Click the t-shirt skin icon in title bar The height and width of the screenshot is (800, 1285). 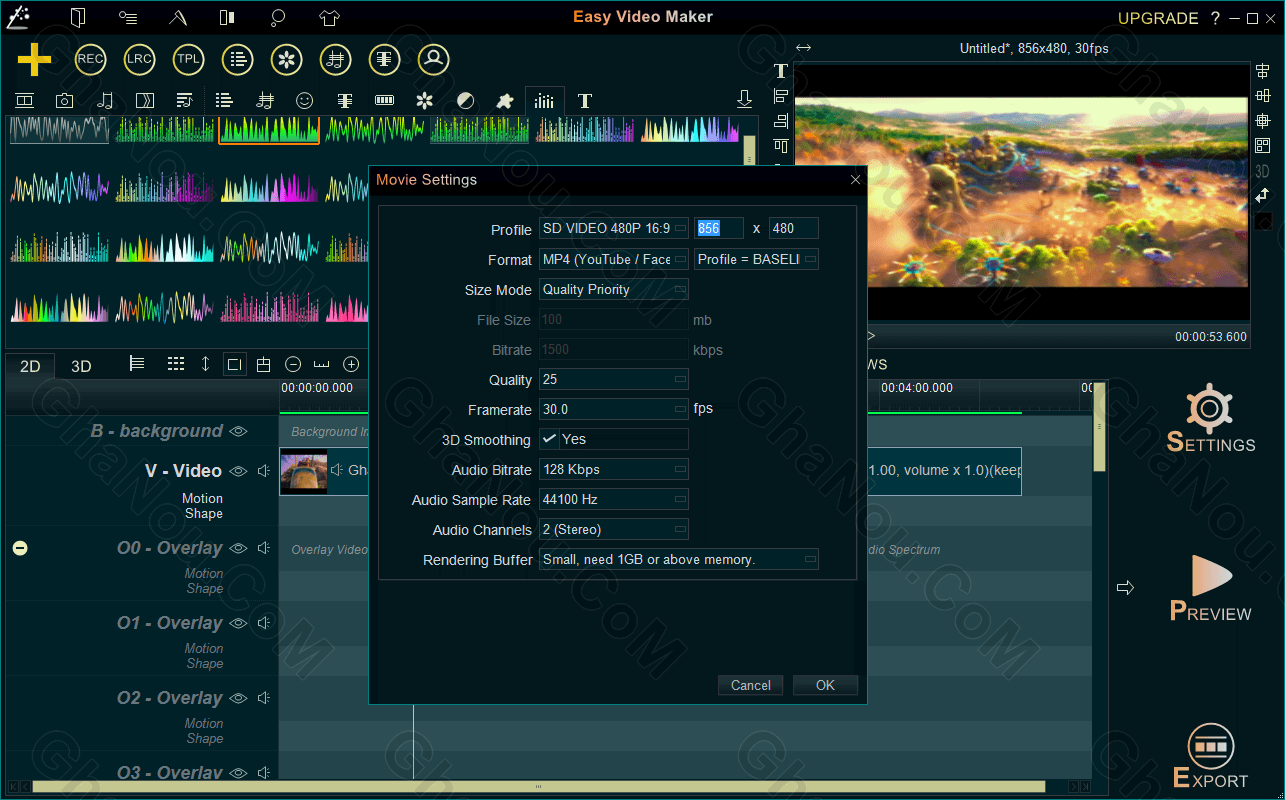click(330, 17)
